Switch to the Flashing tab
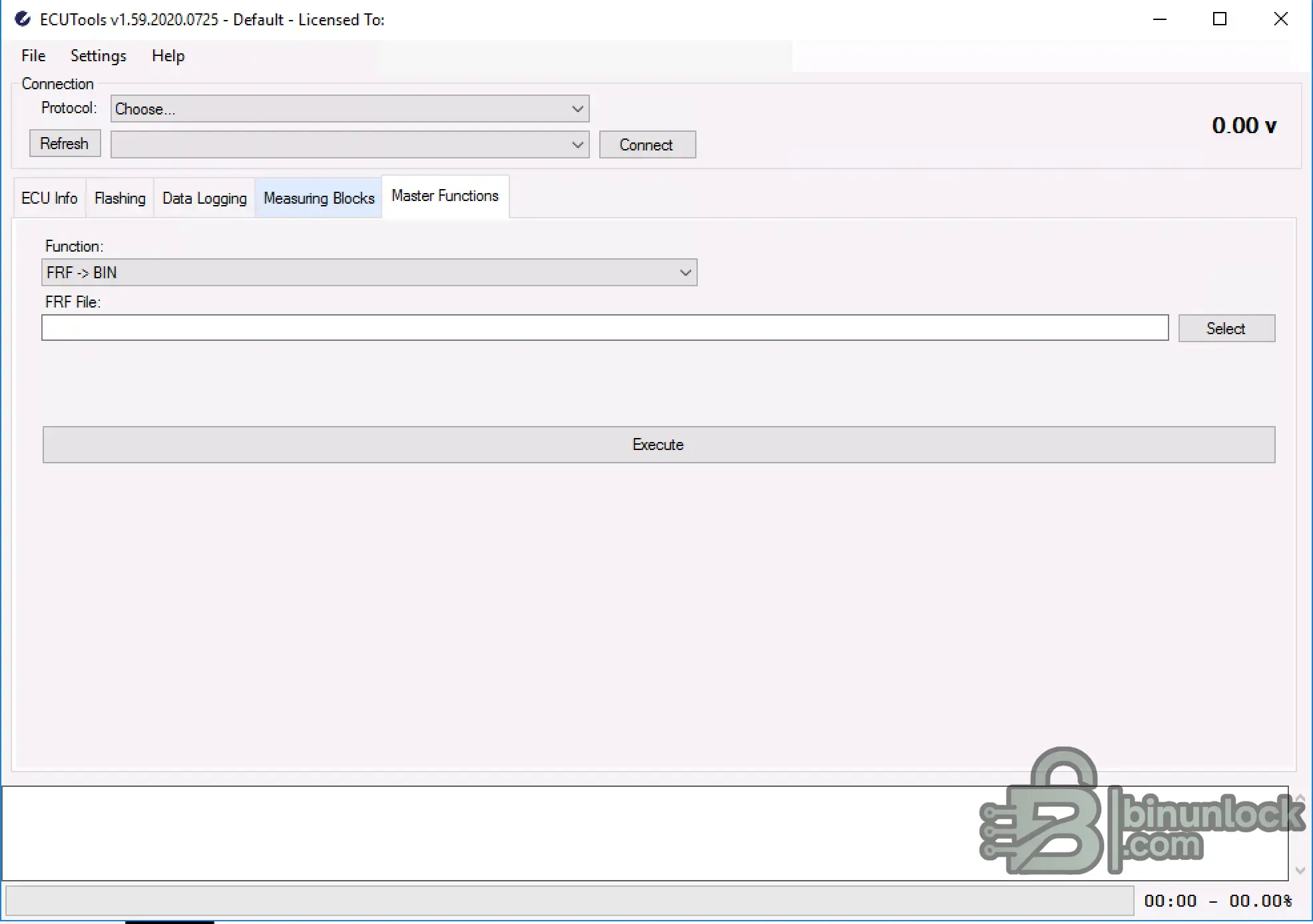 [x=120, y=198]
